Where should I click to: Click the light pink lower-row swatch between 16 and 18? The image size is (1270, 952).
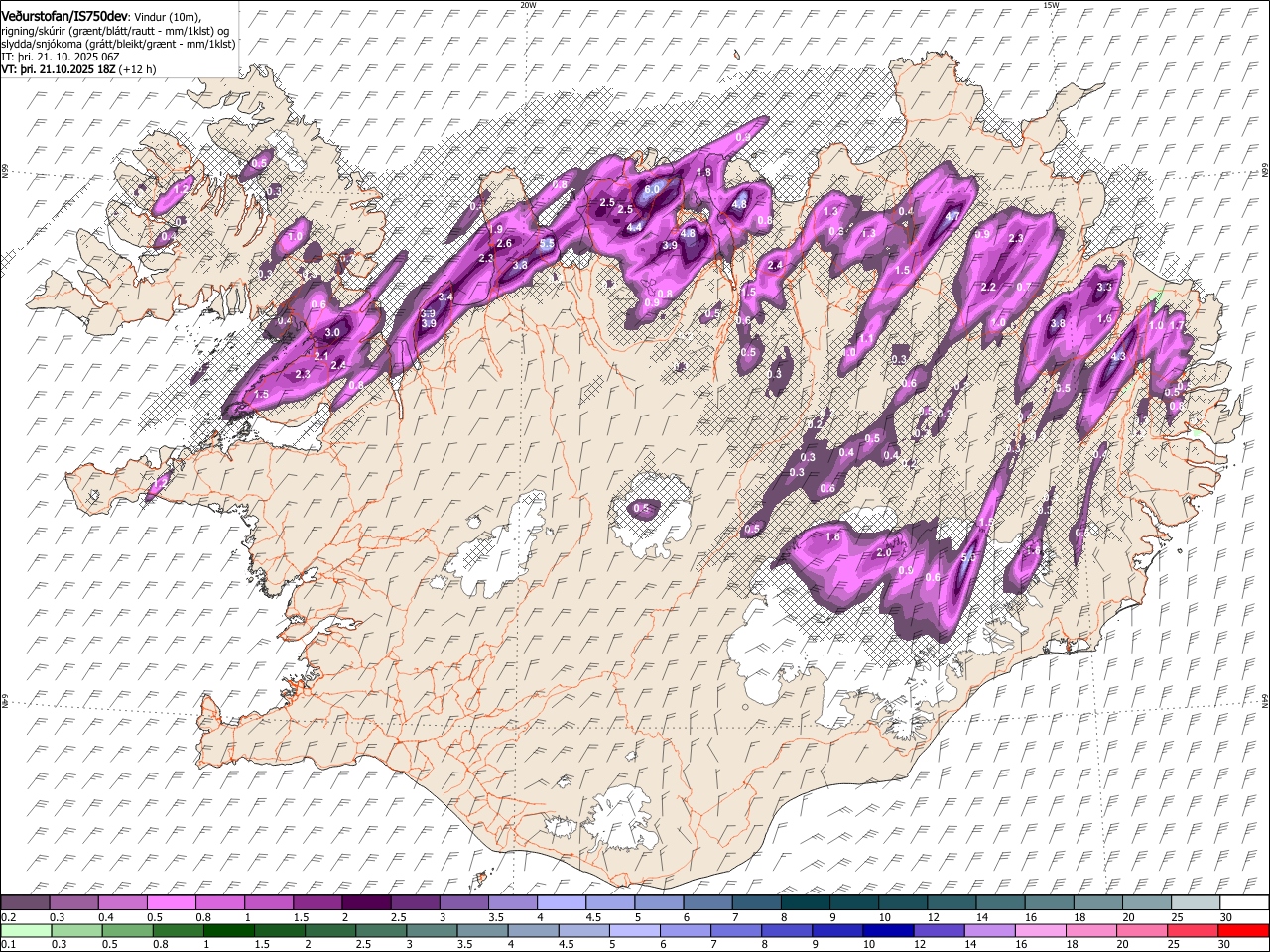tap(1039, 930)
